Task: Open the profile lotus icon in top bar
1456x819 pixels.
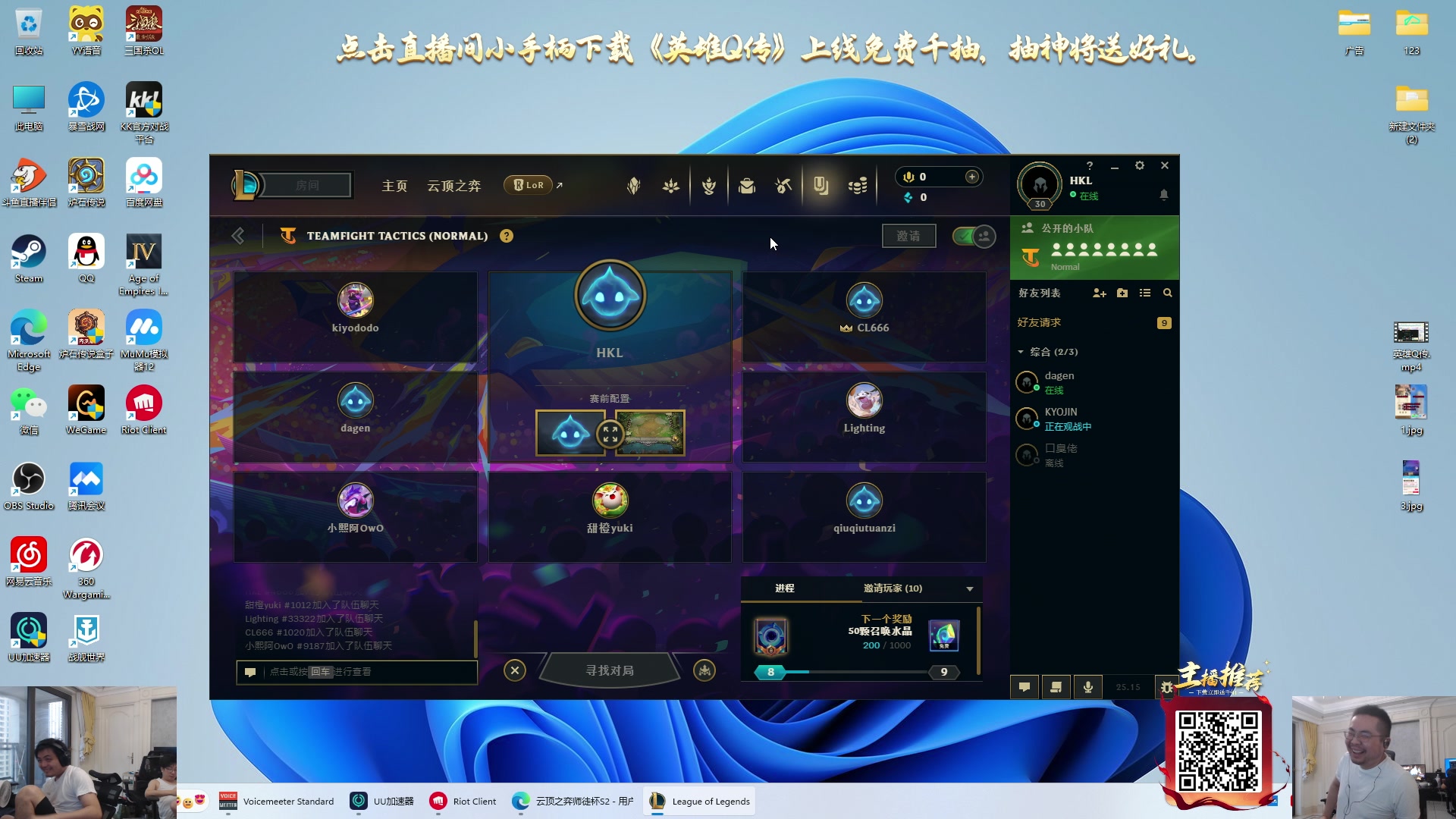Action: 671,186
